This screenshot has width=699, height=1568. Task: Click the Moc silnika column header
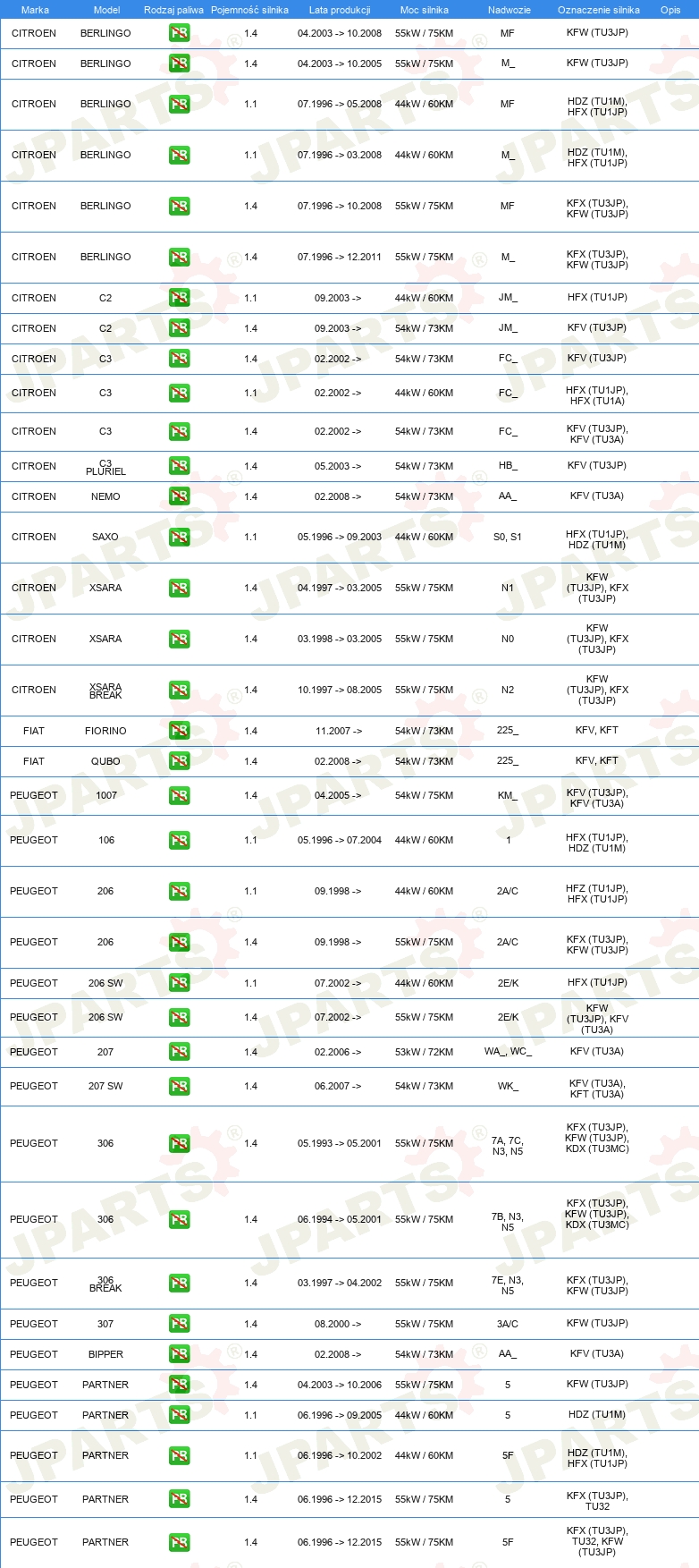424,10
